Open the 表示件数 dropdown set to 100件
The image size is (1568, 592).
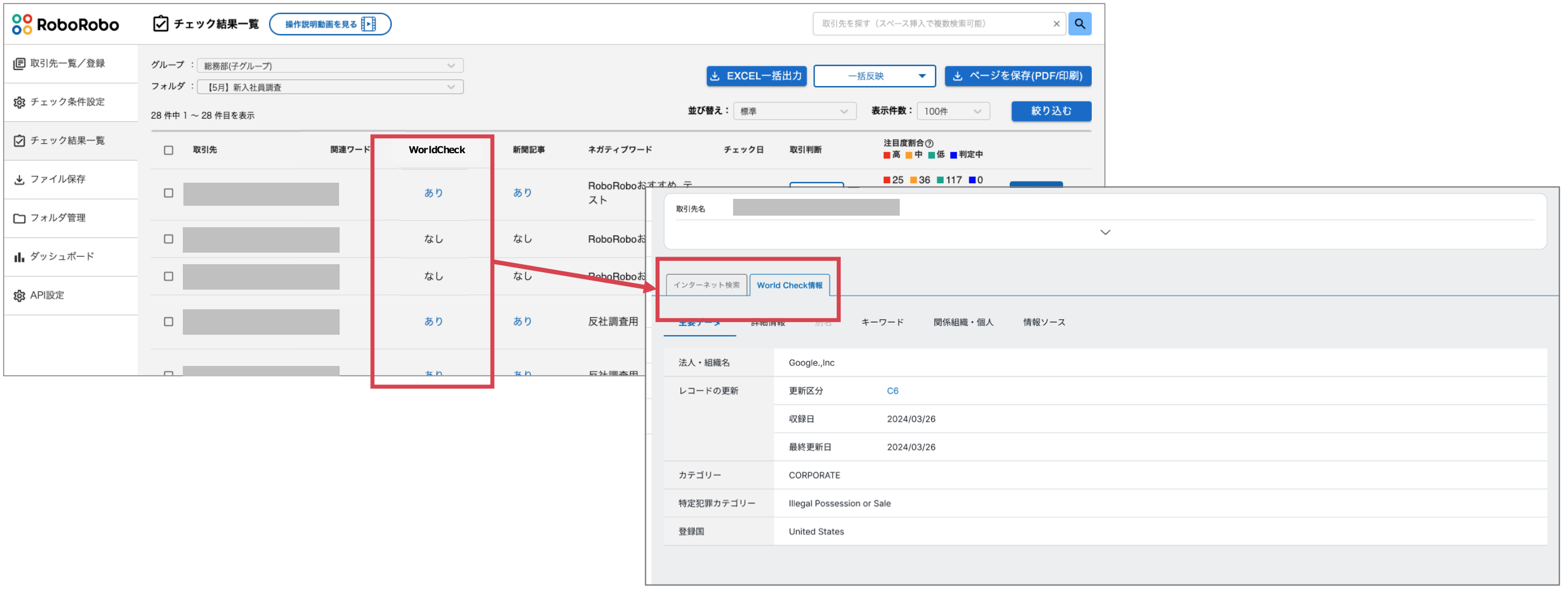click(952, 111)
